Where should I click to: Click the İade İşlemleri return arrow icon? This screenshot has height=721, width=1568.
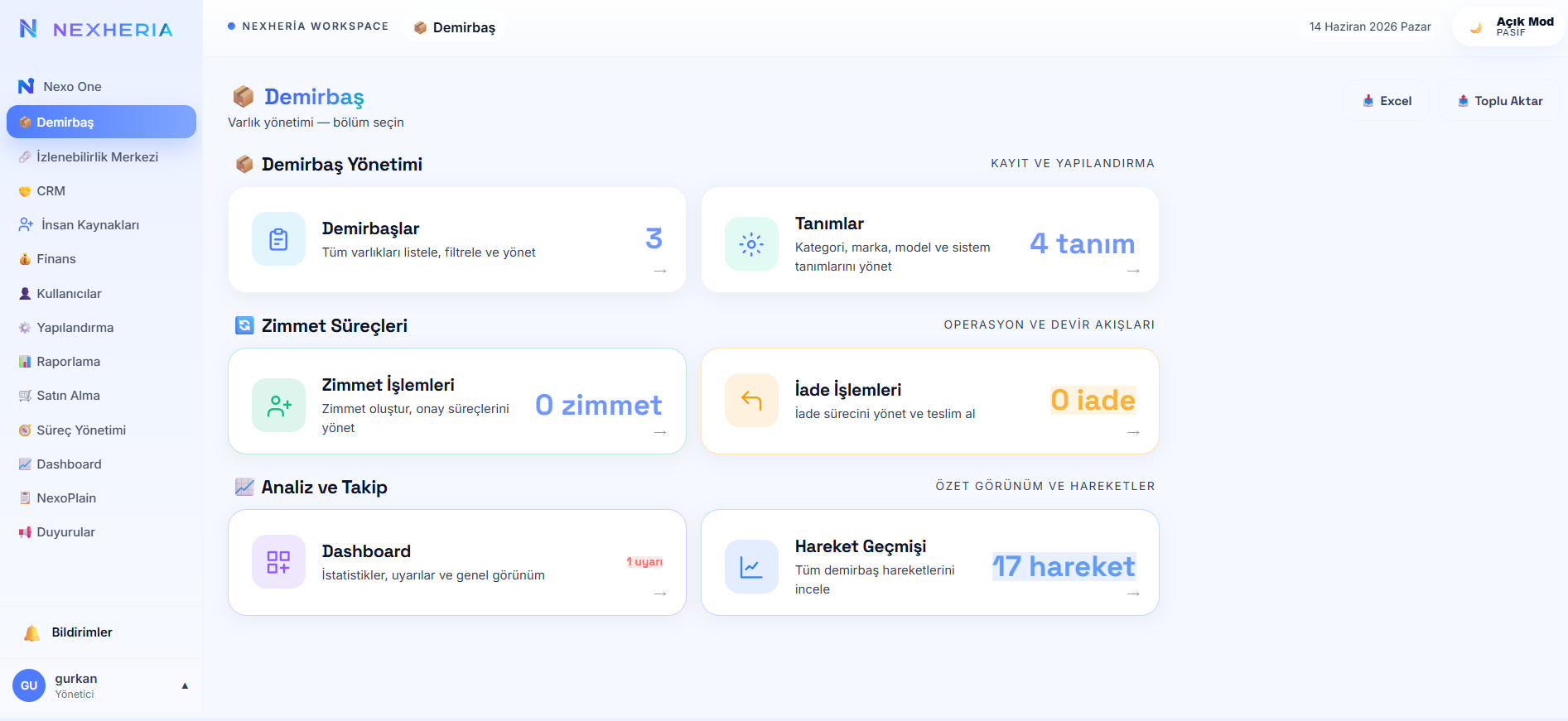tap(751, 401)
